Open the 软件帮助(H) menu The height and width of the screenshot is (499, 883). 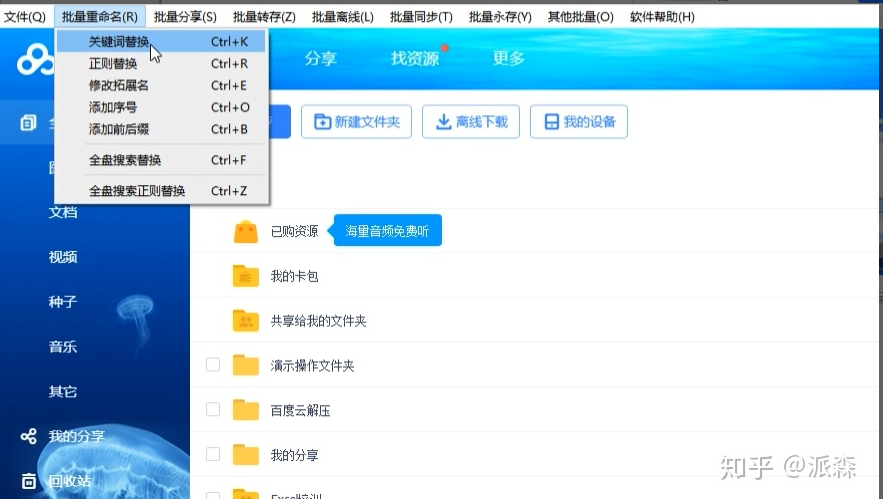[x=662, y=17]
